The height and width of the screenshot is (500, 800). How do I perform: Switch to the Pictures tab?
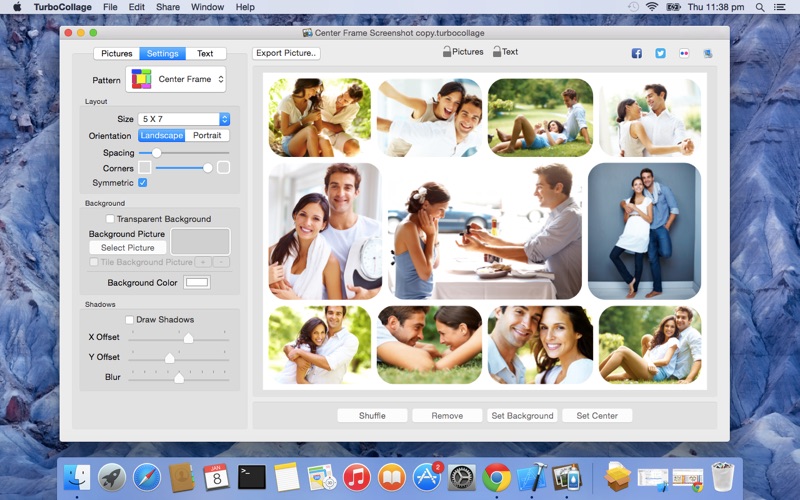point(116,54)
